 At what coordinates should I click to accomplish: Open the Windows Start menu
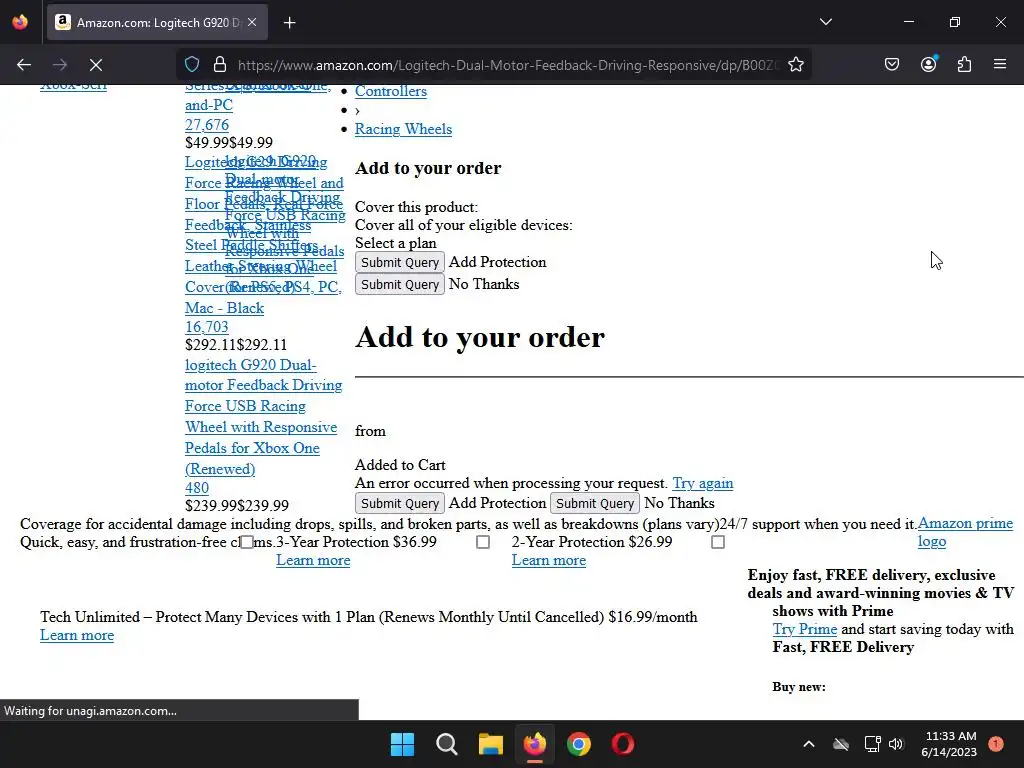402,744
